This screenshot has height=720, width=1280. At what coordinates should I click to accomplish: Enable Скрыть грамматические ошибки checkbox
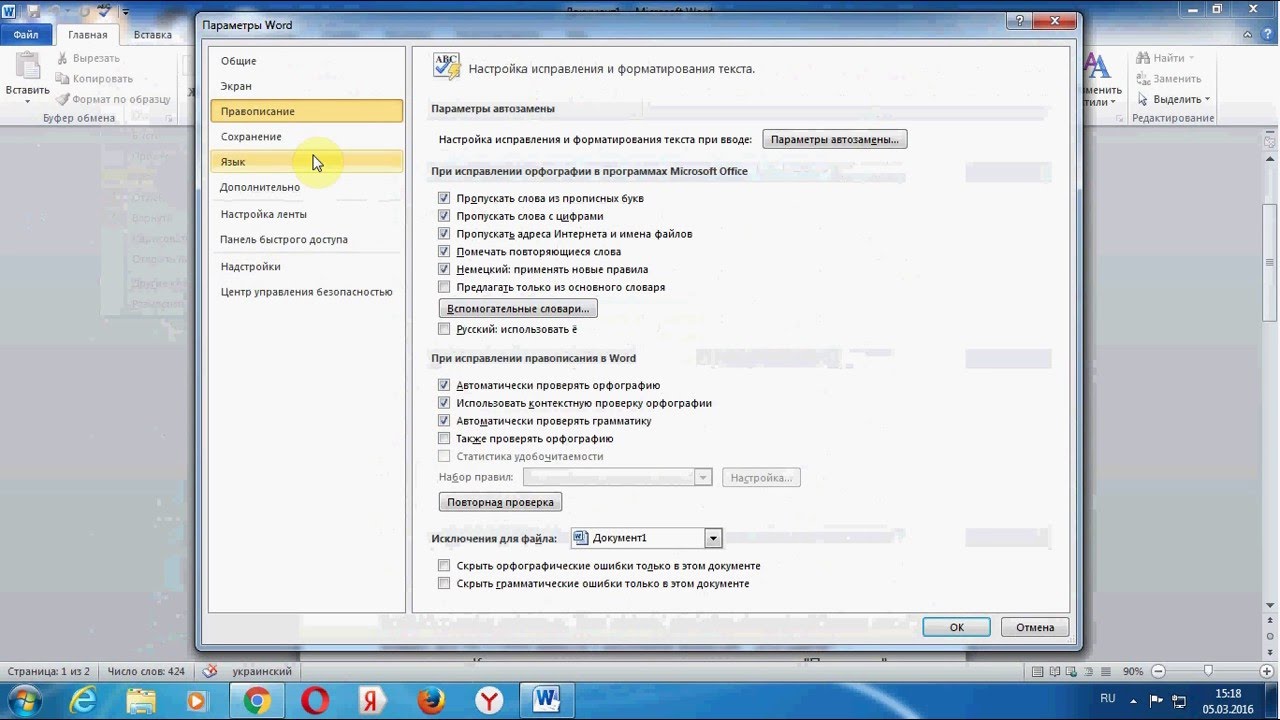(444, 583)
